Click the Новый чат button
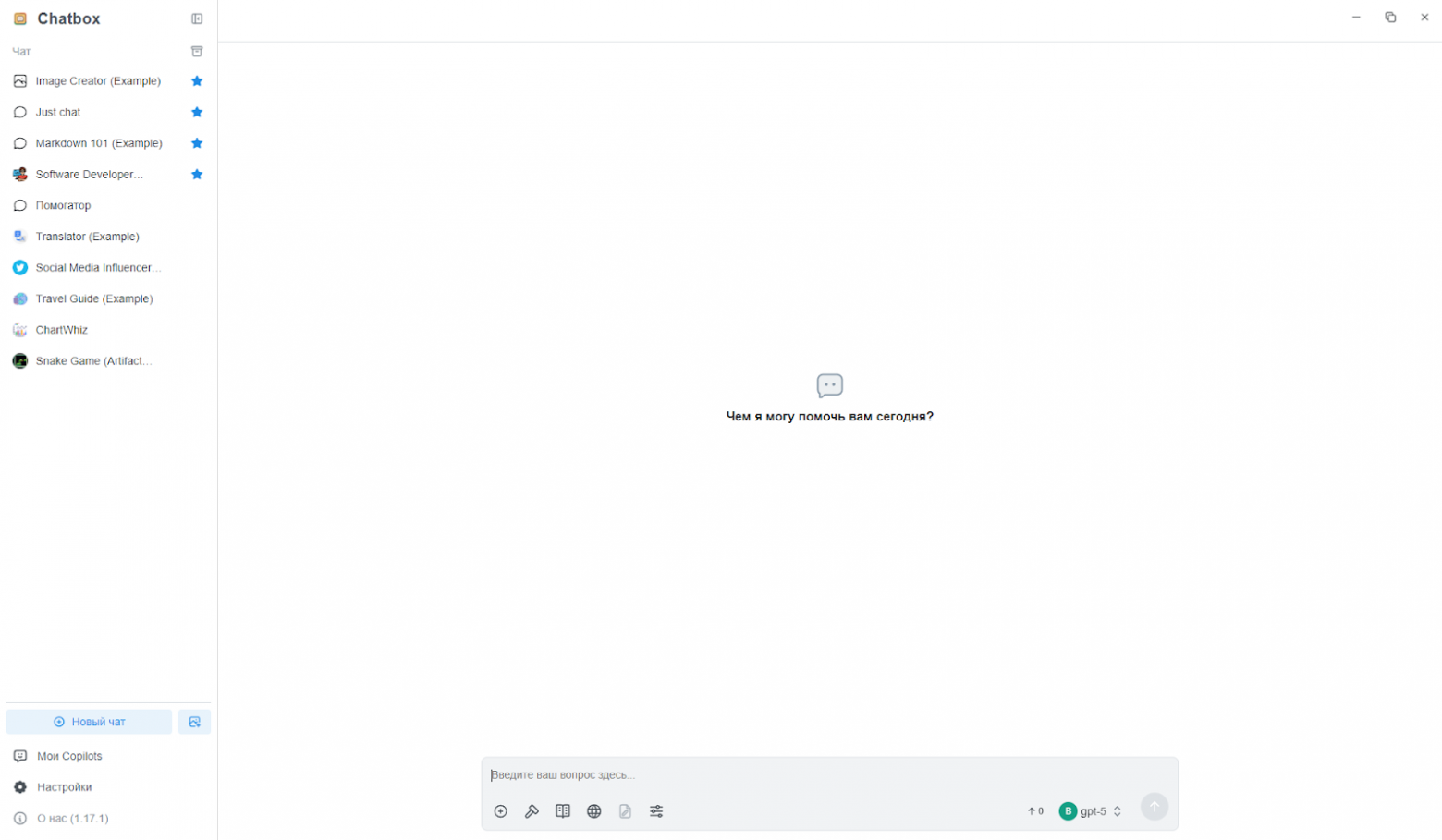This screenshot has width=1442, height=840. click(90, 722)
